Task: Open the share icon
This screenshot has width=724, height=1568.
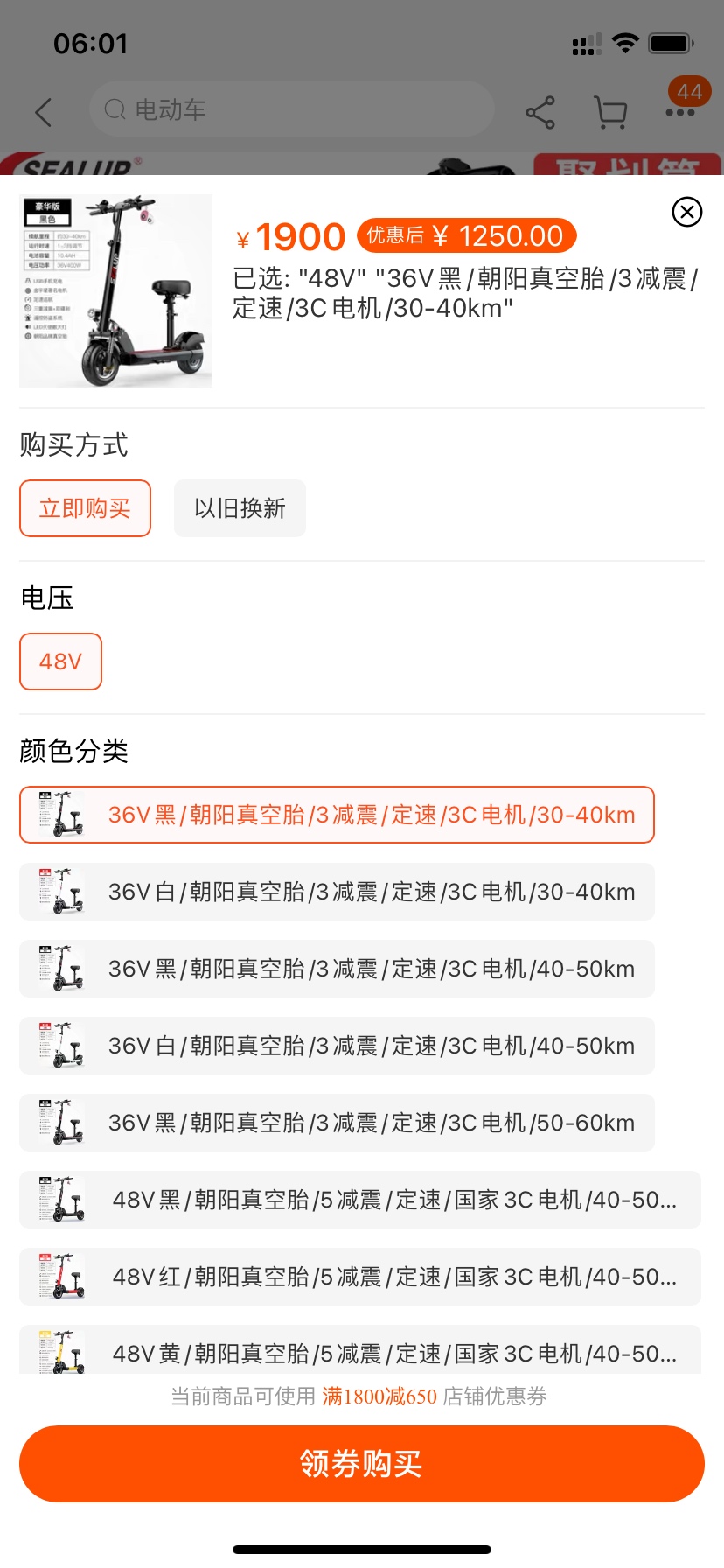Action: coord(540,112)
